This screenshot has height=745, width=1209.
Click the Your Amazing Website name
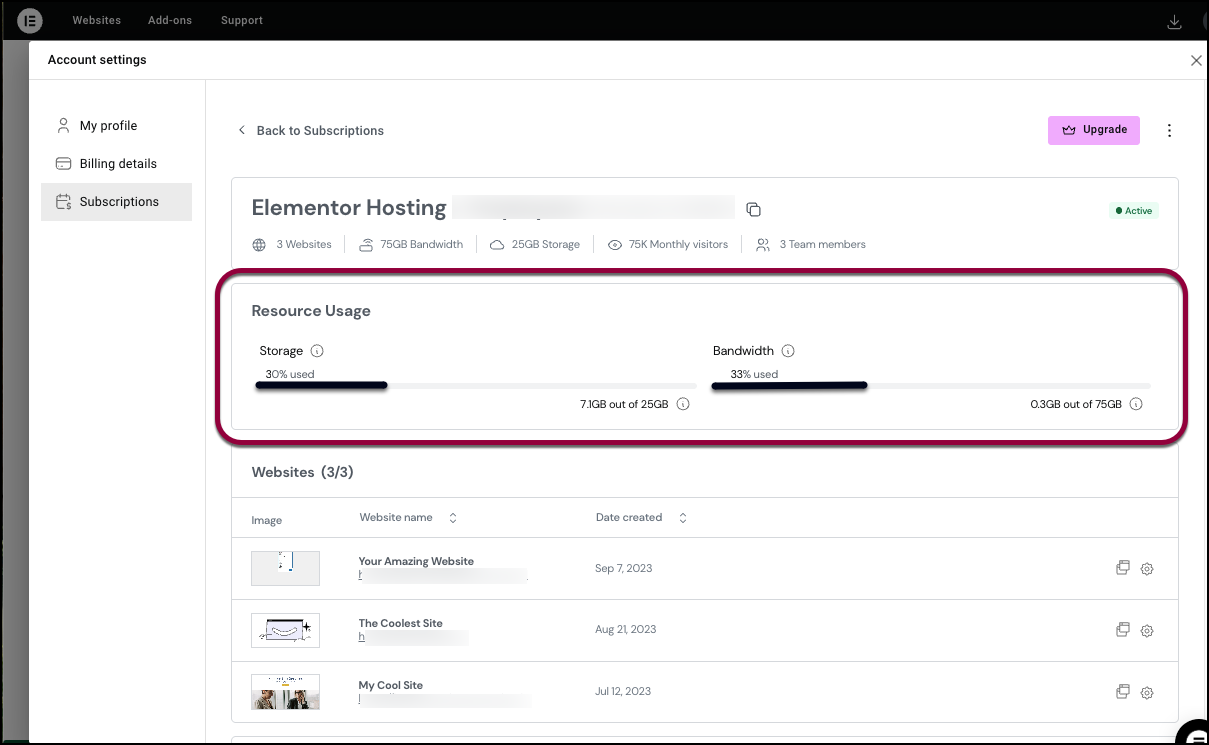click(416, 561)
